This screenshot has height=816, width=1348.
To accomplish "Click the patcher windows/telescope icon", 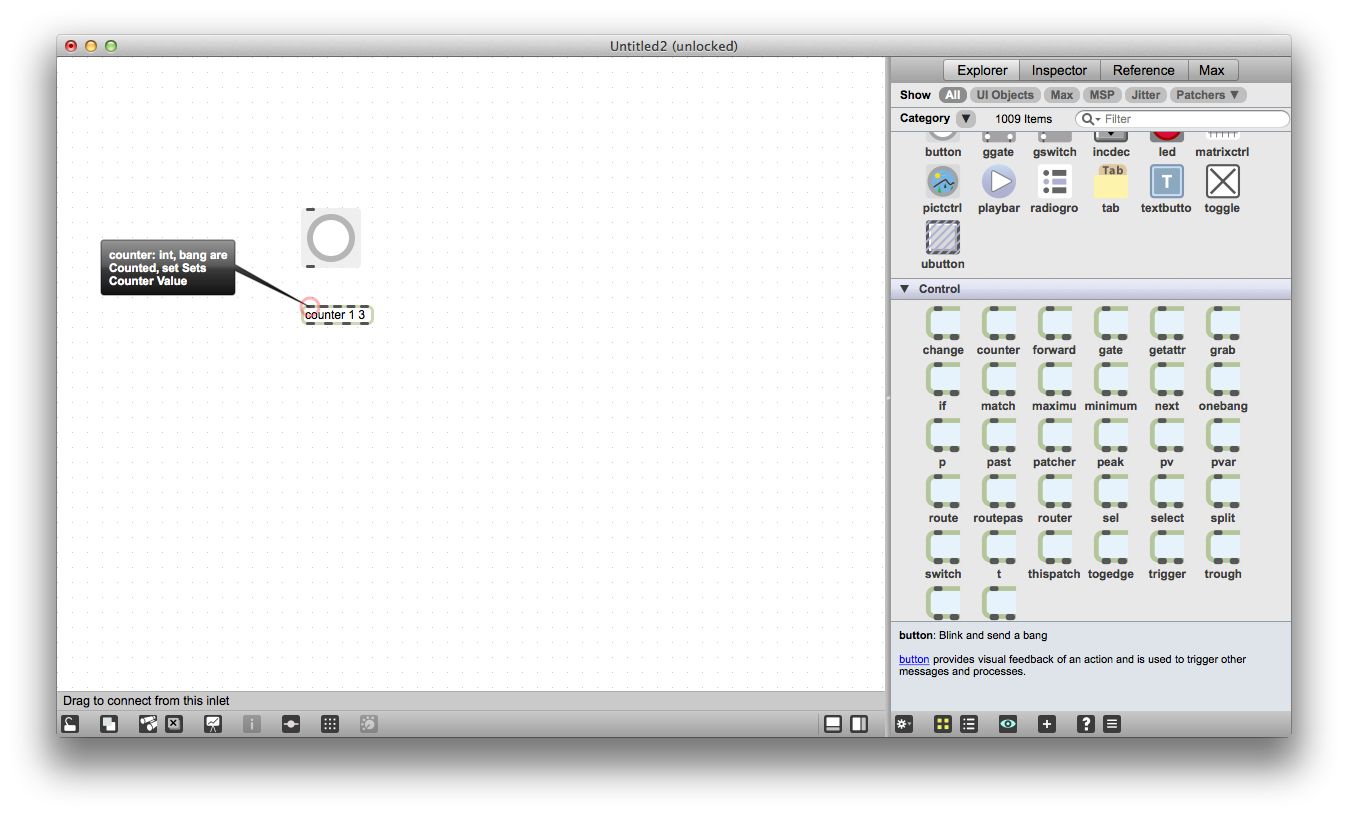I will (x=148, y=724).
